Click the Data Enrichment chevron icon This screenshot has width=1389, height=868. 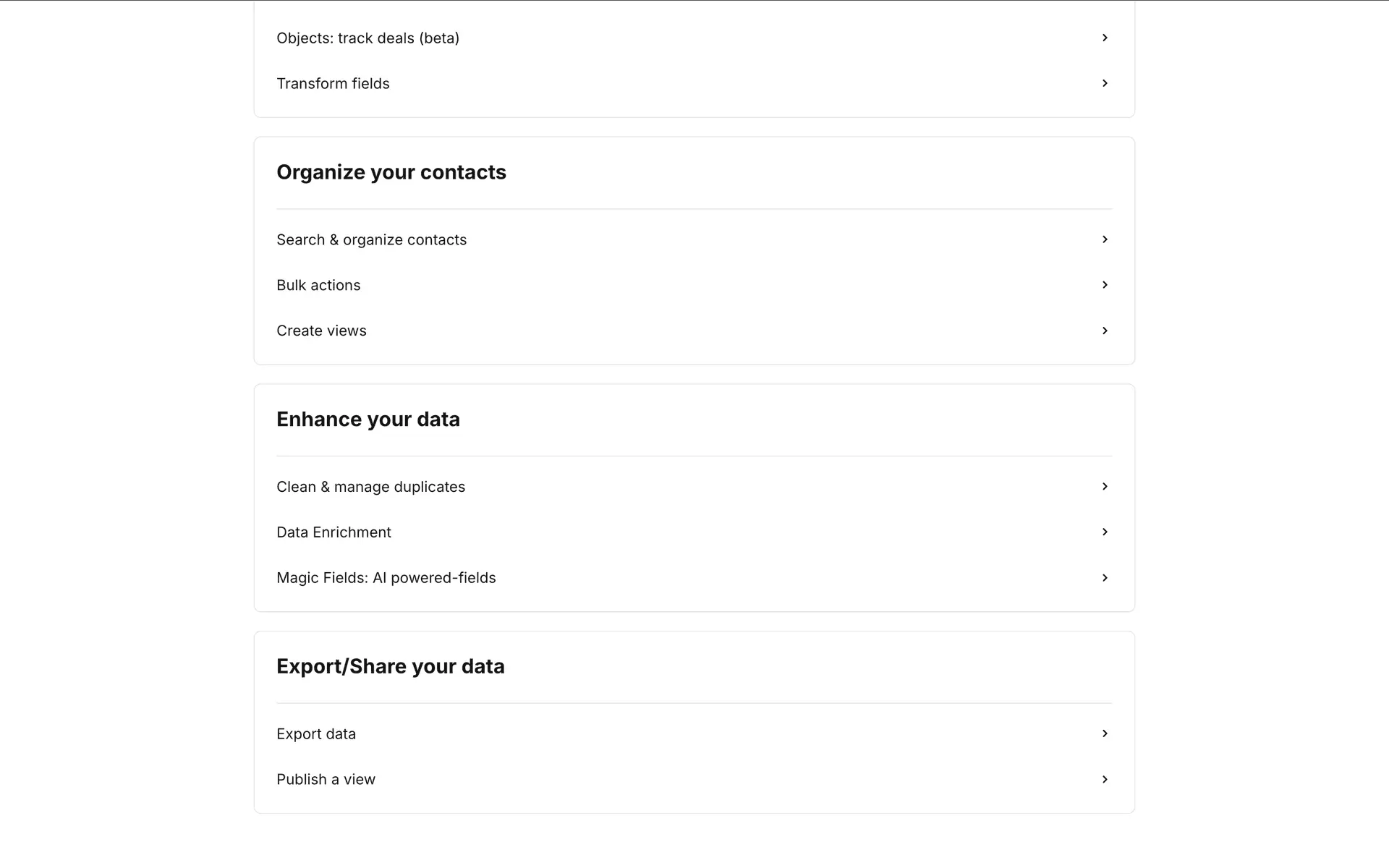coord(1105,532)
